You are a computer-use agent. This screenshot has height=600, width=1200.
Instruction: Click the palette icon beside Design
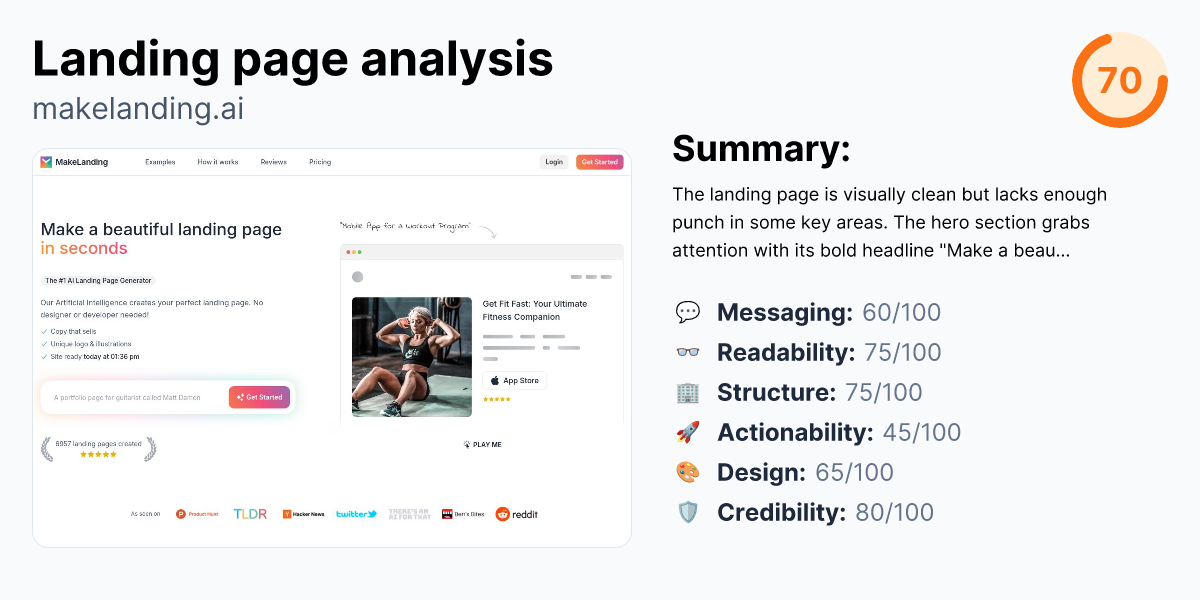688,472
